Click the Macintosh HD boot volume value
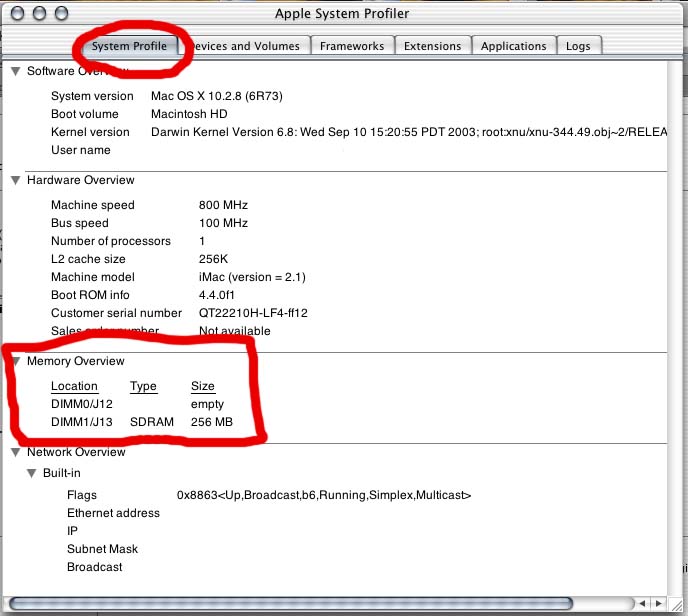This screenshot has height=616, width=688. pyautogui.click(x=189, y=114)
